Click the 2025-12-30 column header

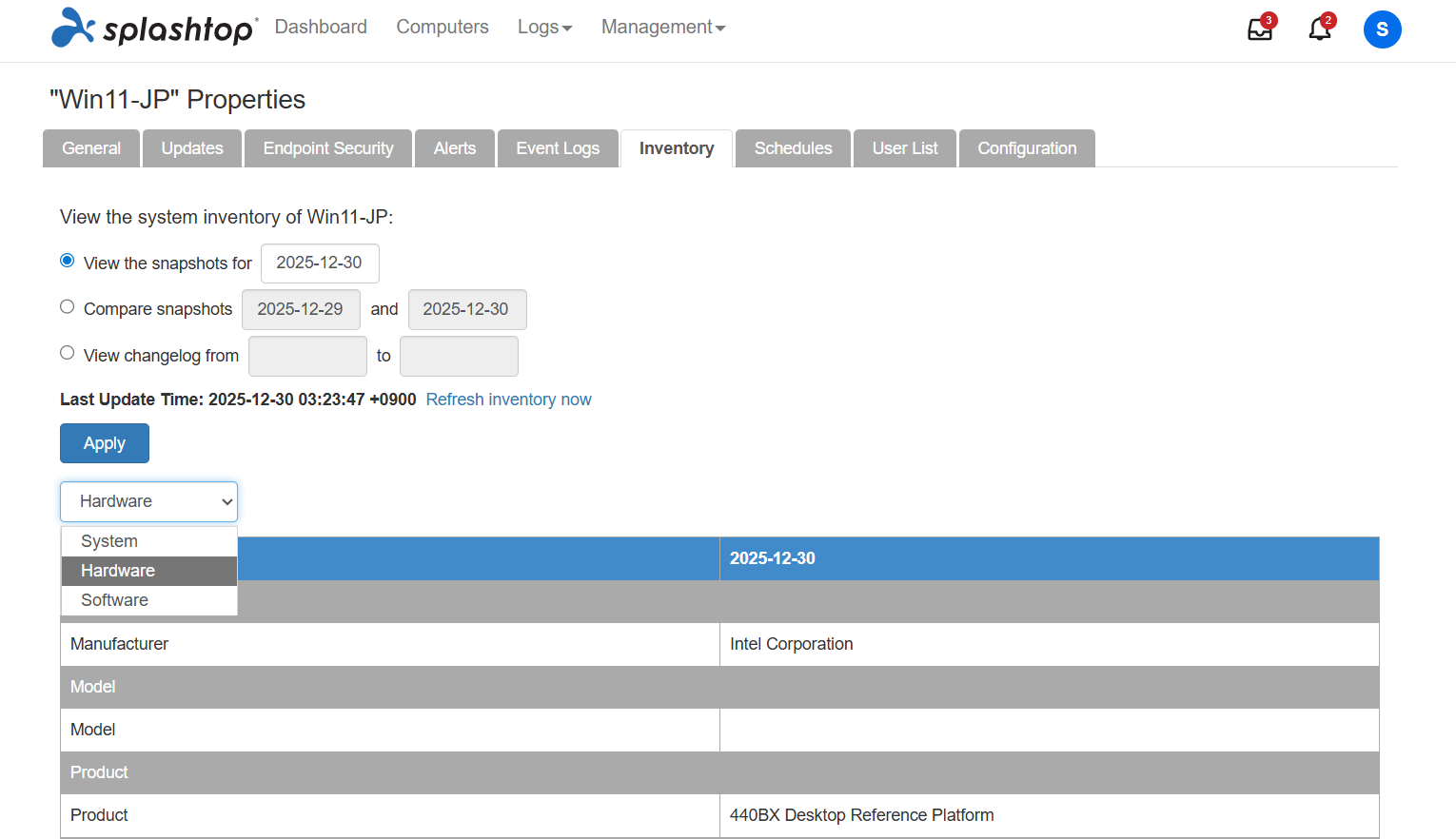point(1050,558)
